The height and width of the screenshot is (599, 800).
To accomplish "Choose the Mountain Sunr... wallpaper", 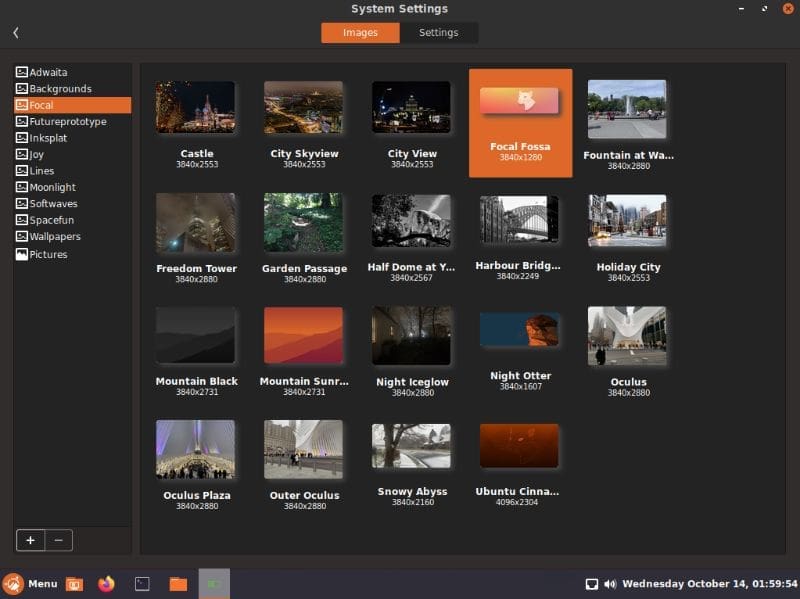I will pyautogui.click(x=304, y=335).
